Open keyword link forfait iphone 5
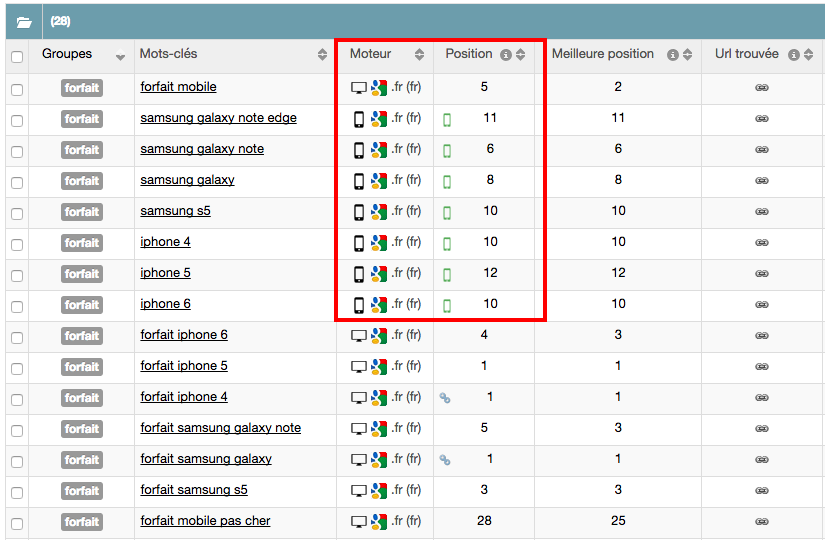 (x=184, y=366)
